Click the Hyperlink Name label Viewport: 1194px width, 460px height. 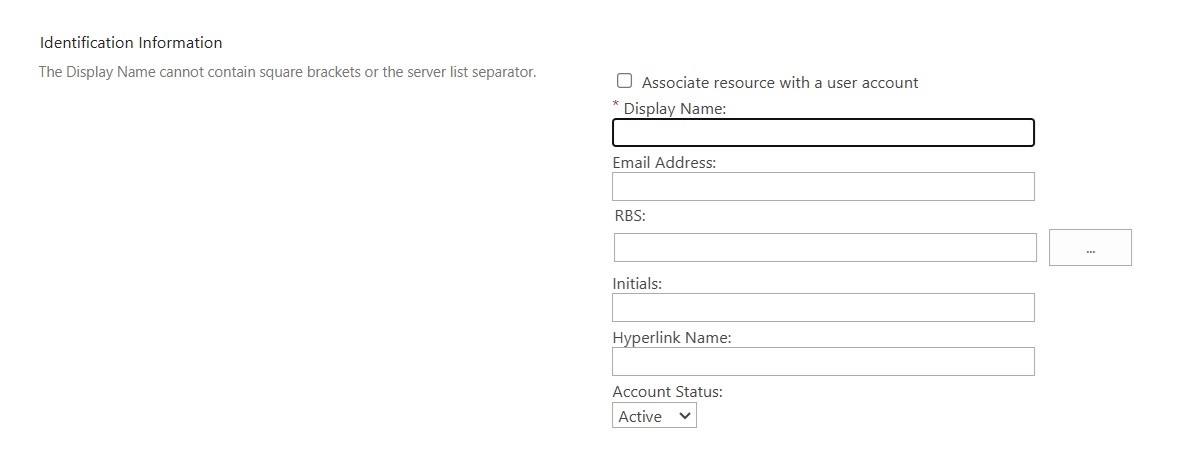click(x=671, y=338)
